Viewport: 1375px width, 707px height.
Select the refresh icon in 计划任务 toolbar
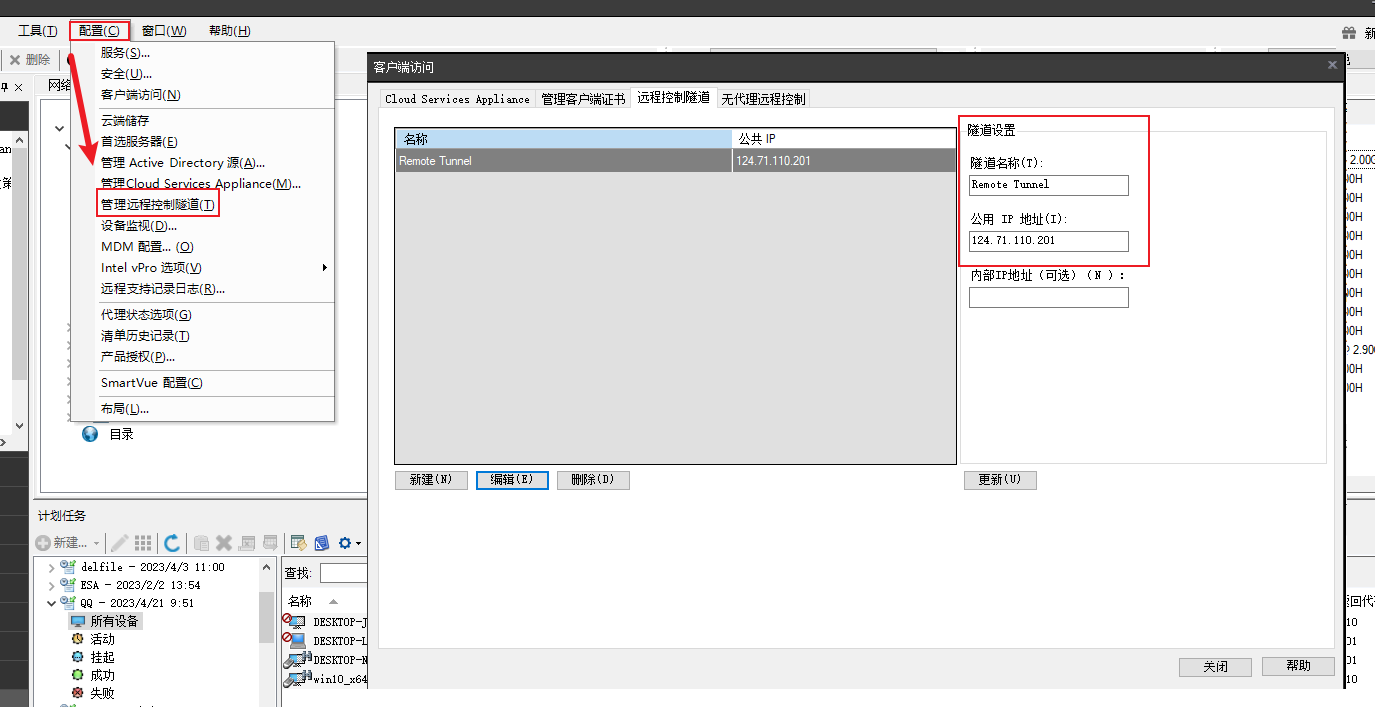(172, 543)
